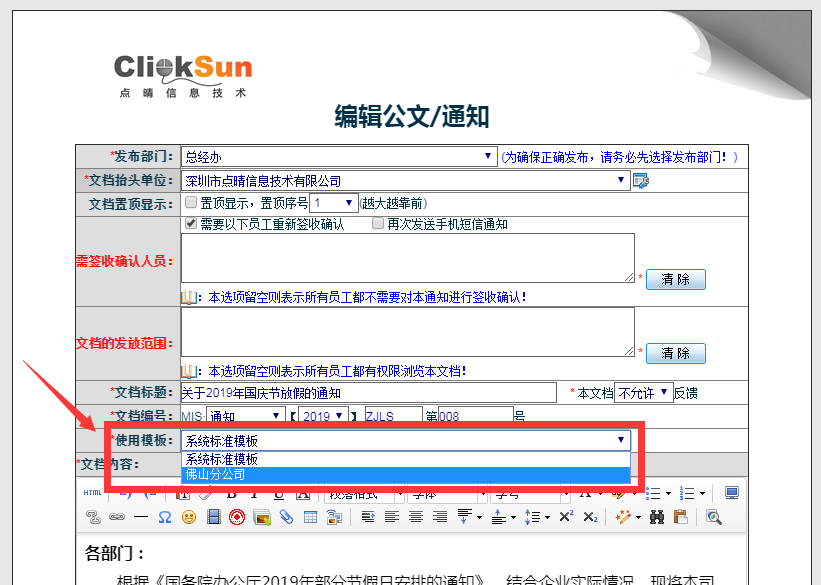Screen dimensions: 821x585
Task: Click 清除 button for distribution scope
Action: click(675, 353)
